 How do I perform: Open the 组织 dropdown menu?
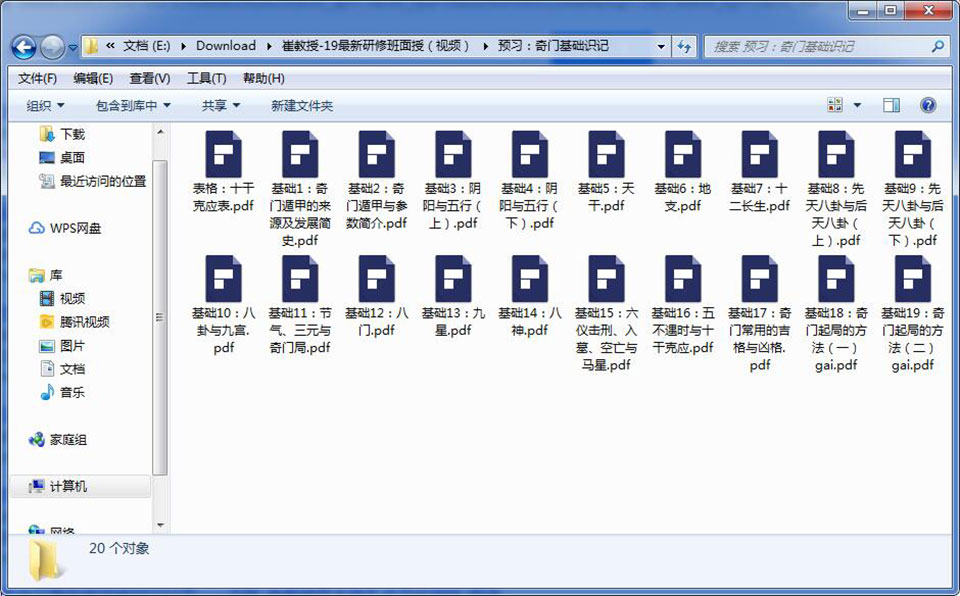pyautogui.click(x=45, y=105)
